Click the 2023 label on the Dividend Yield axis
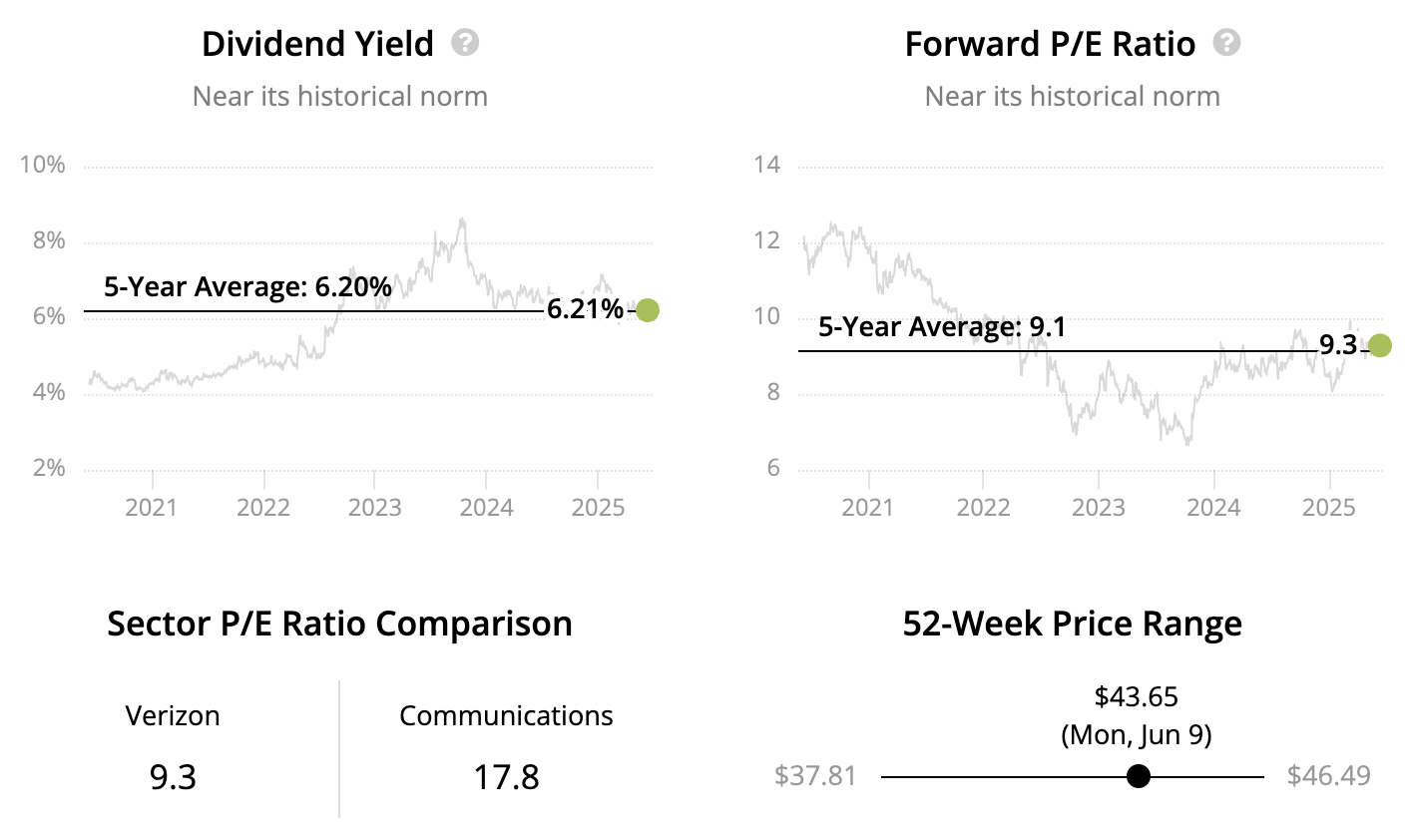Viewport: 1409px width, 840px height. 374,508
